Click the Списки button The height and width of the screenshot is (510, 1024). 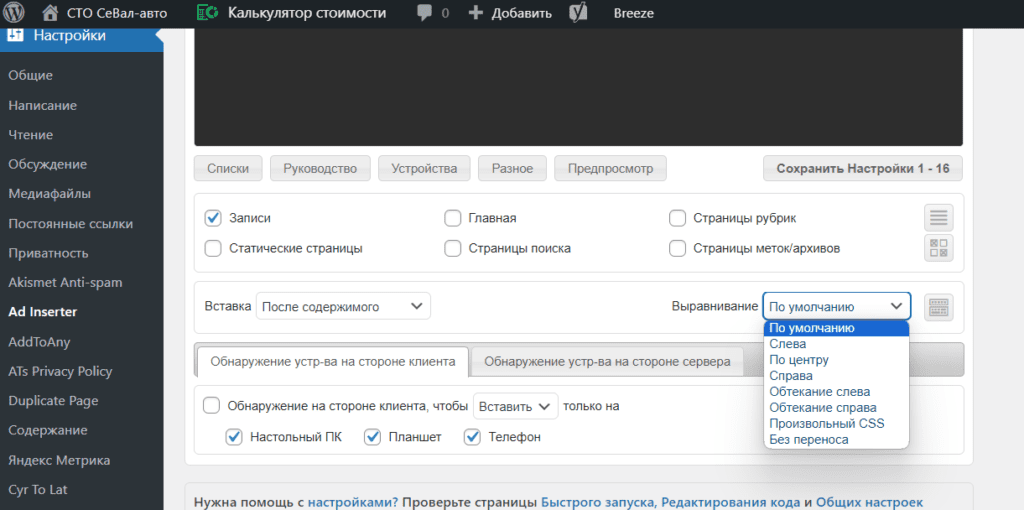[x=228, y=168]
